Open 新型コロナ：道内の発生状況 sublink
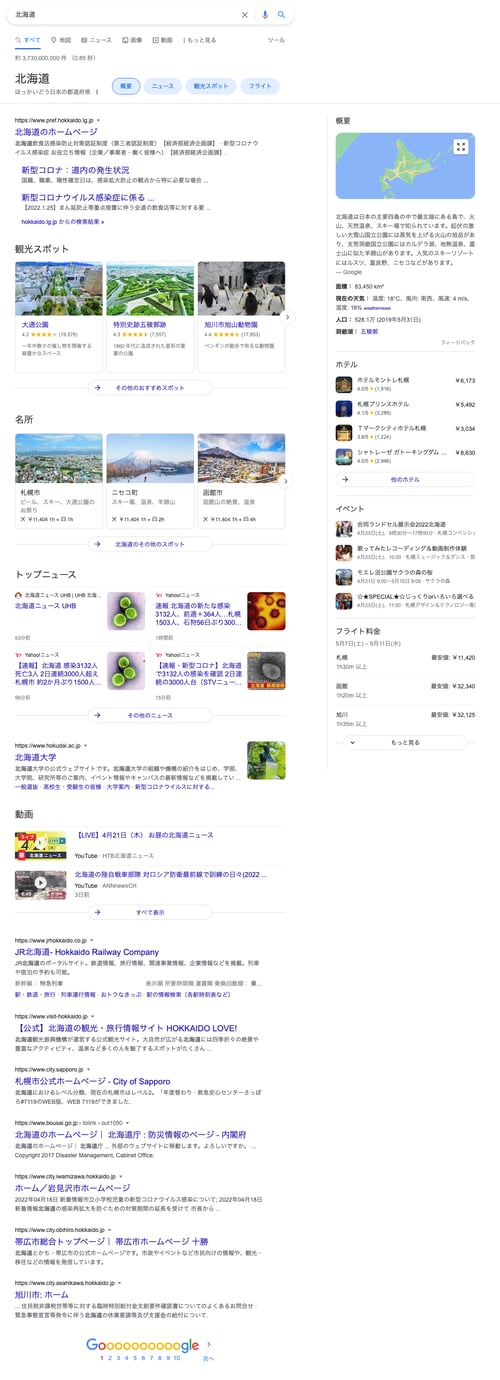Screen dimensions: 500x1380 click(x=75, y=170)
